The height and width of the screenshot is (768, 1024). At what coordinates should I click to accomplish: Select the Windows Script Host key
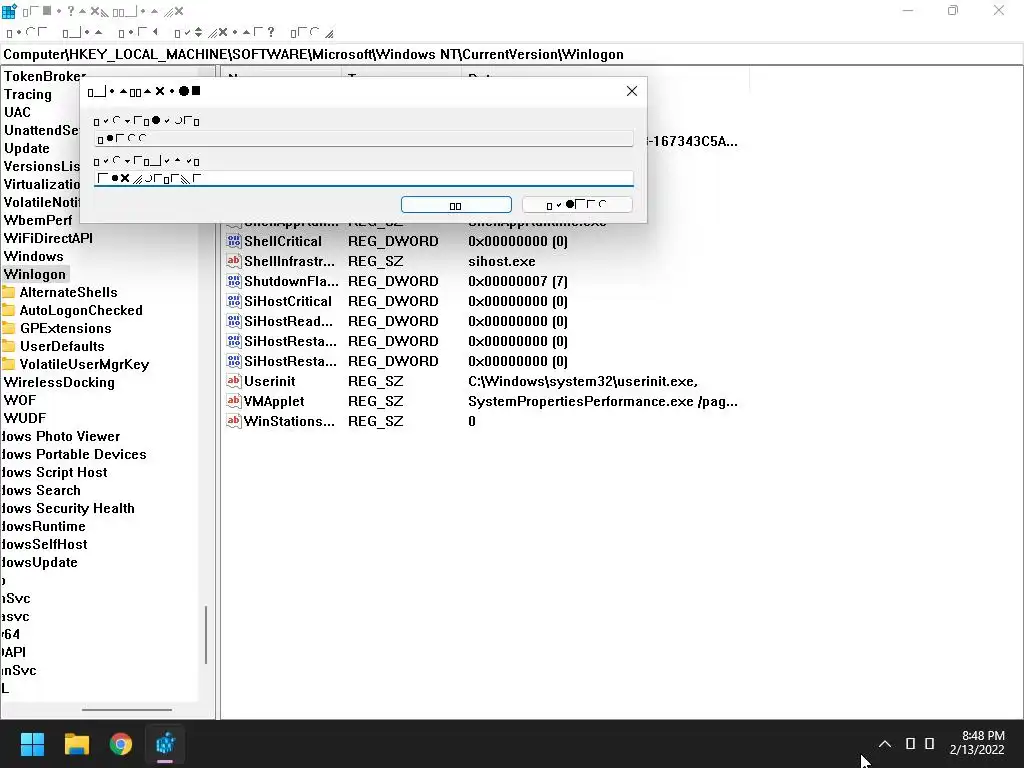click(x=54, y=472)
